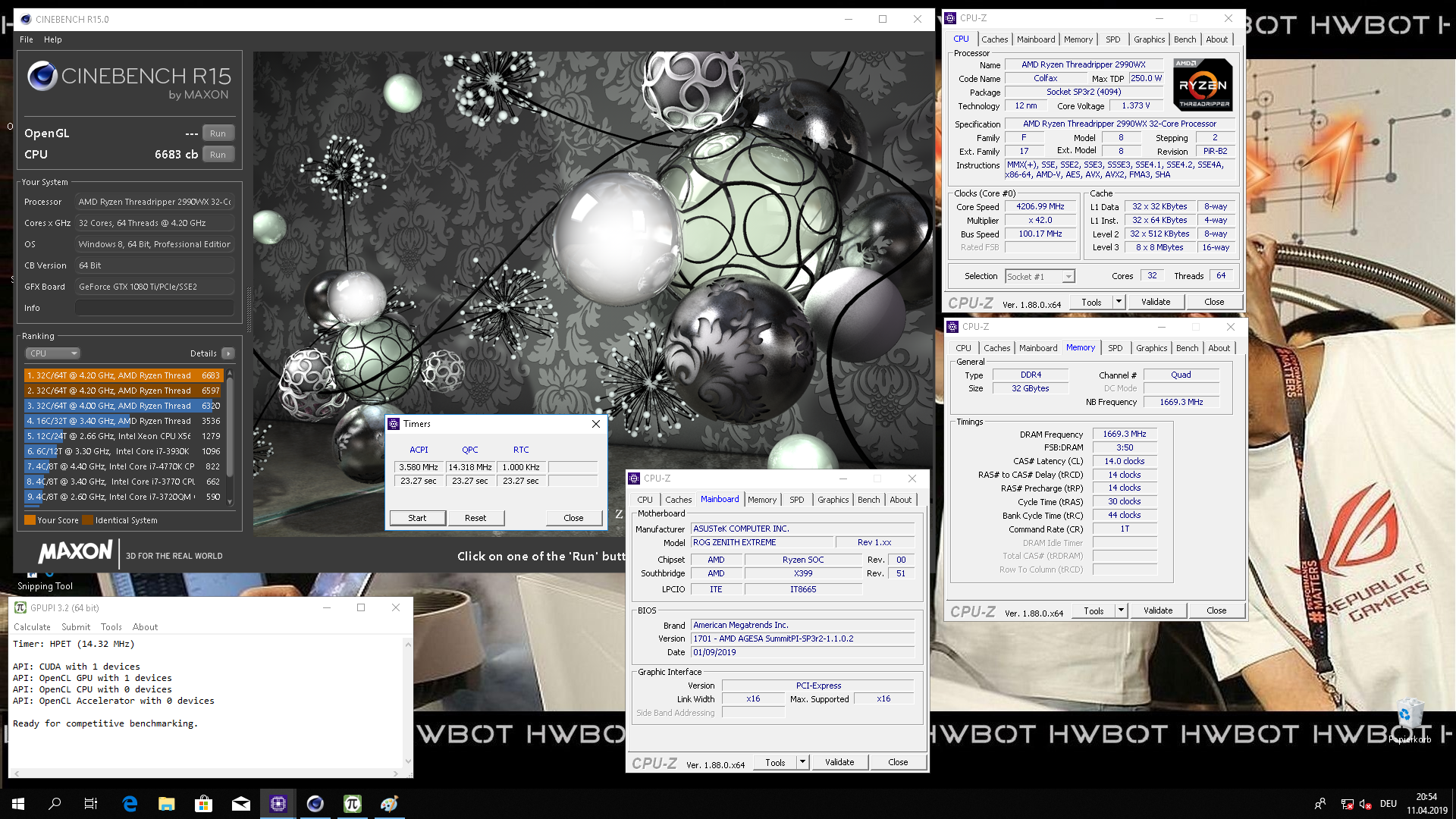Screen dimensions: 1456x819
Task: Click Tools button in Memory CPU-Z window
Action: [x=1094, y=610]
